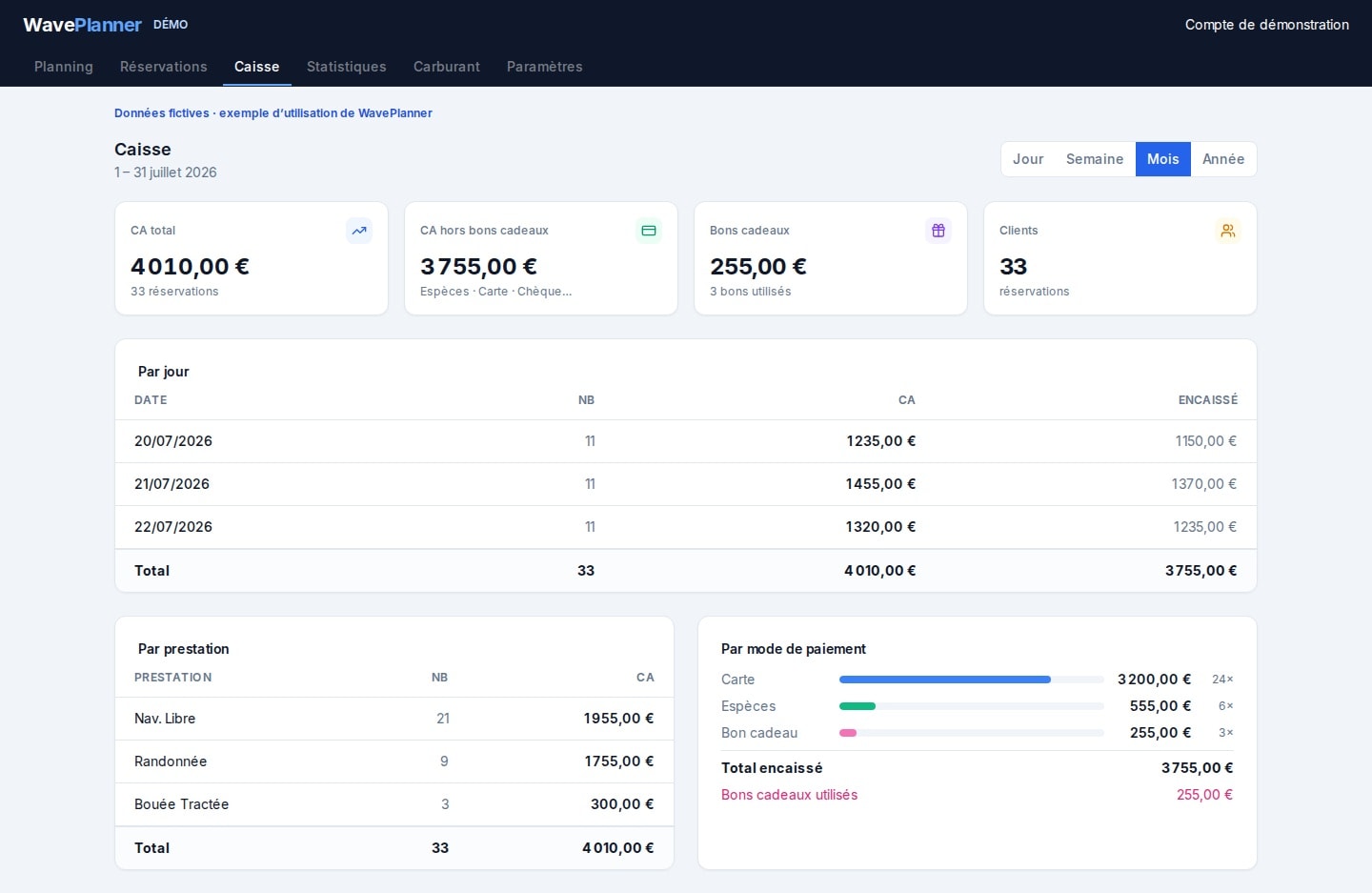Click the Randonnée prestation row
Image resolution: width=1372 pixels, height=893 pixels.
click(x=394, y=761)
